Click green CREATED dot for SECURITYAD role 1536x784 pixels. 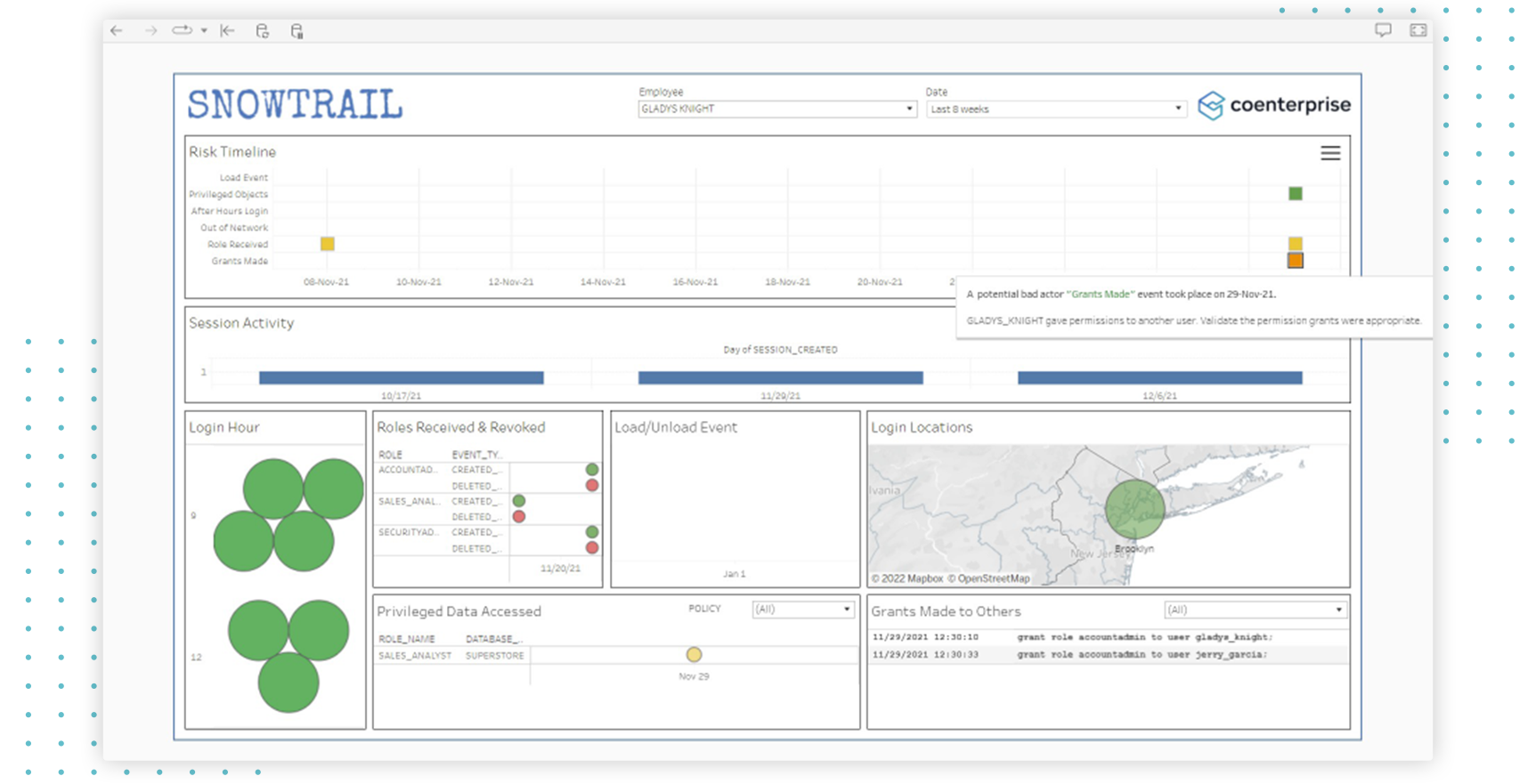tap(592, 532)
